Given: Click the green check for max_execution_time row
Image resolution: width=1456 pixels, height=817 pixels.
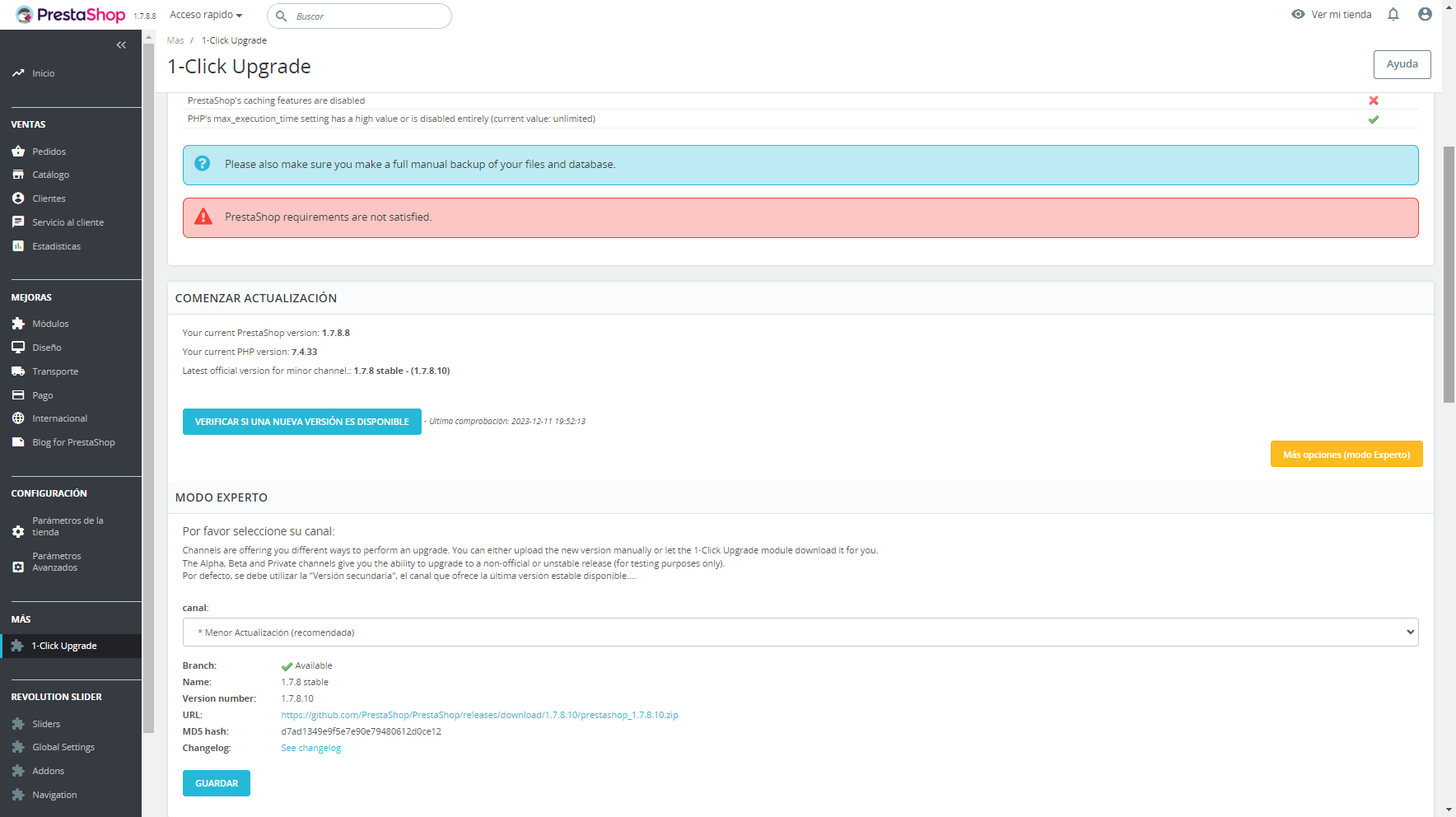Looking at the screenshot, I should (x=1374, y=119).
